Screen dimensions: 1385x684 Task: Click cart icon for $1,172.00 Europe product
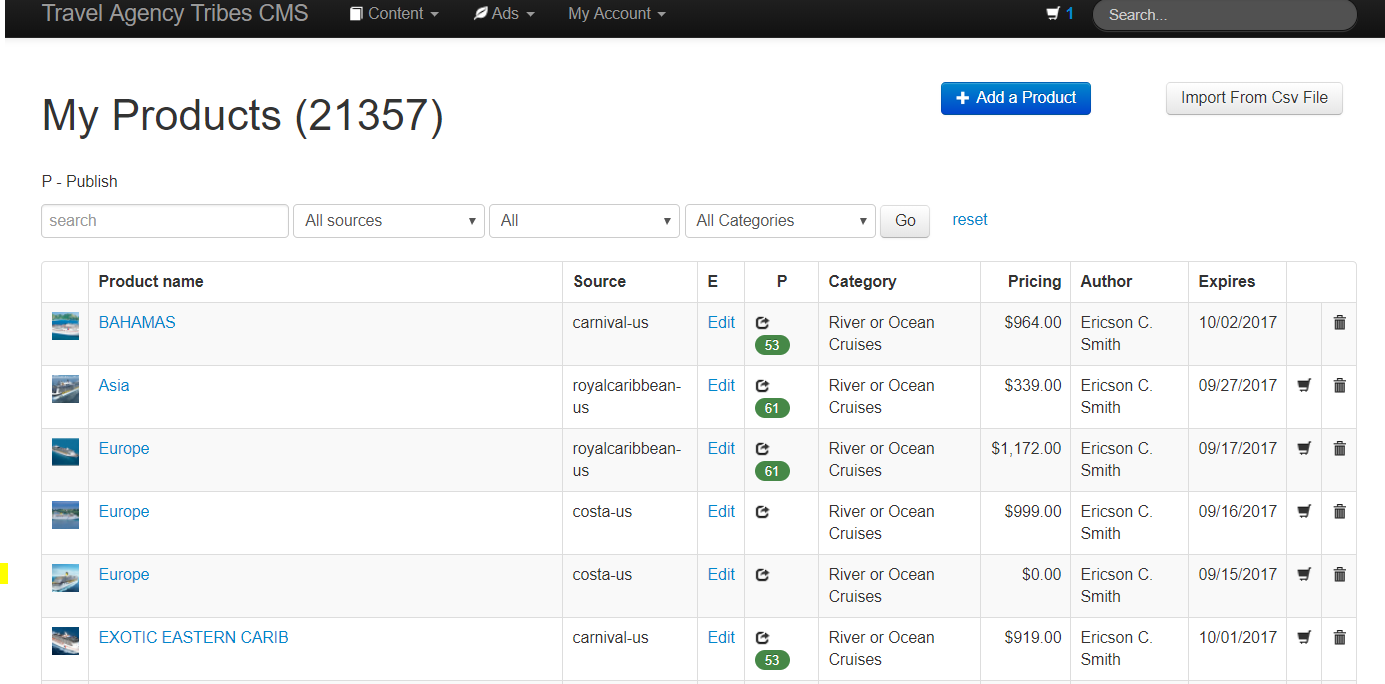[1304, 449]
